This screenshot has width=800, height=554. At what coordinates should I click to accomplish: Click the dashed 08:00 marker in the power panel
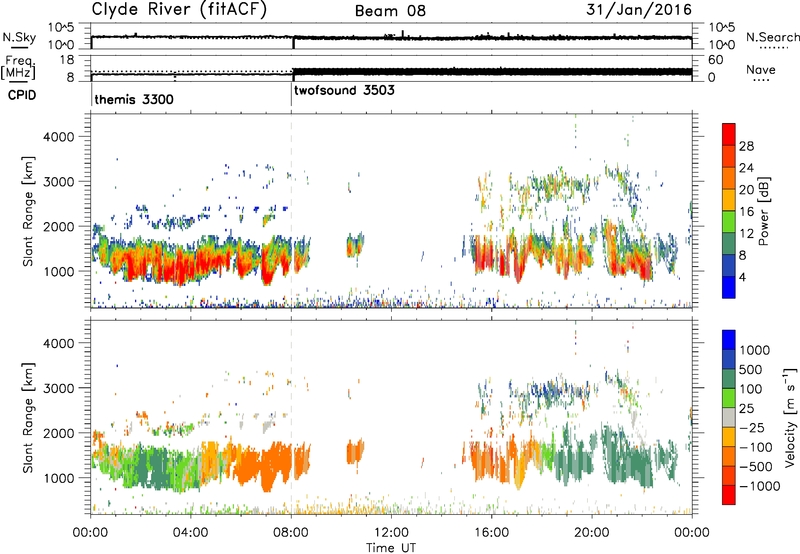(x=291, y=211)
